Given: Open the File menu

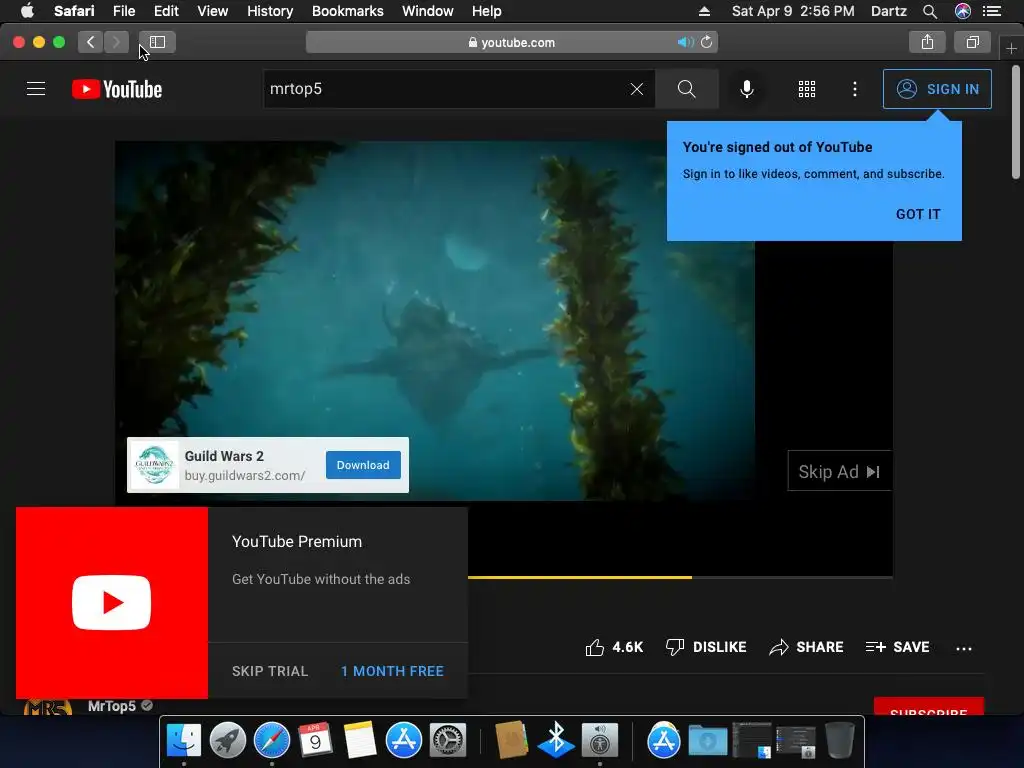Looking at the screenshot, I should 123,11.
